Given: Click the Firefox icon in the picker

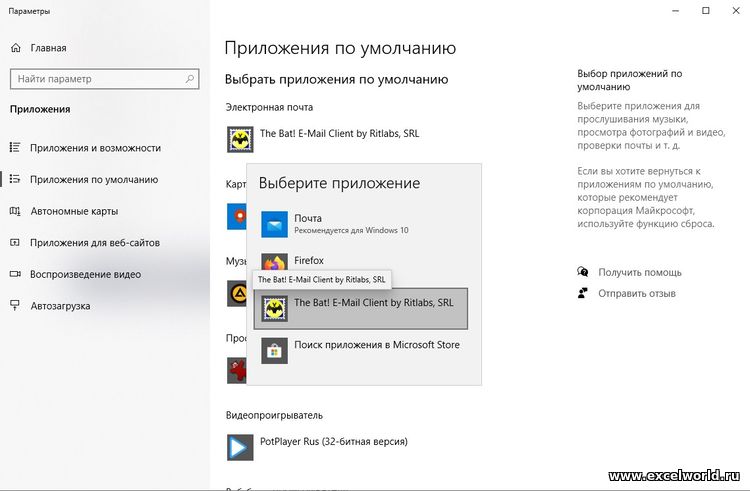Looking at the screenshot, I should pos(274,262).
